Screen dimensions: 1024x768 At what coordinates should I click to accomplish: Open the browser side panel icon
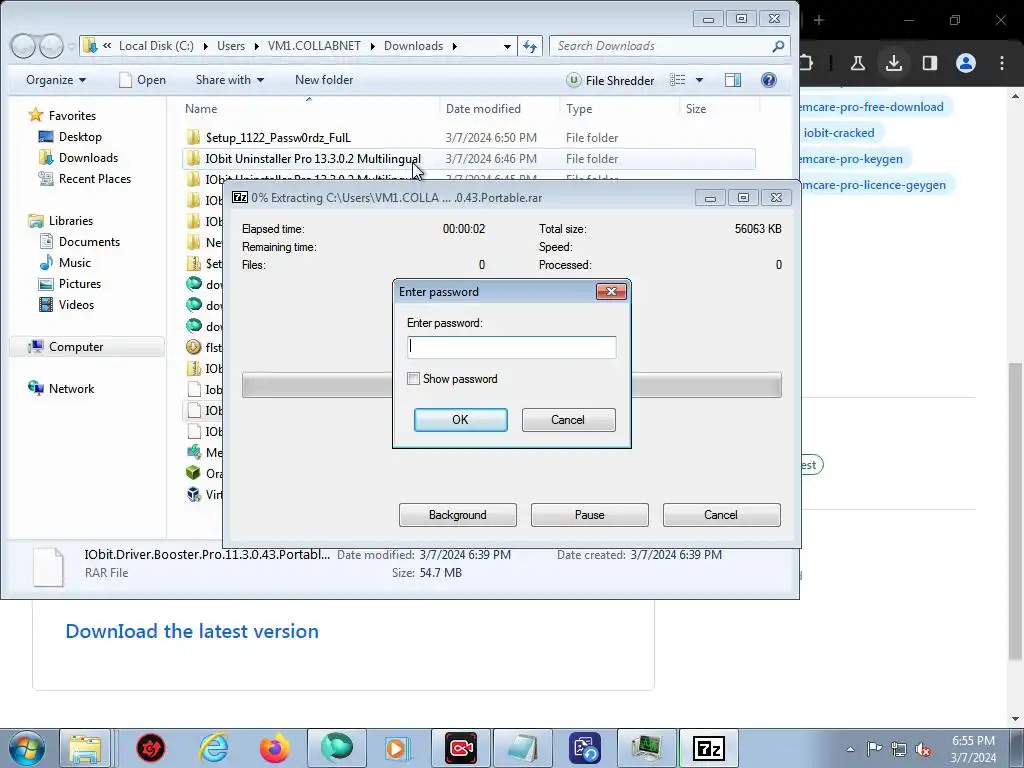(x=929, y=63)
